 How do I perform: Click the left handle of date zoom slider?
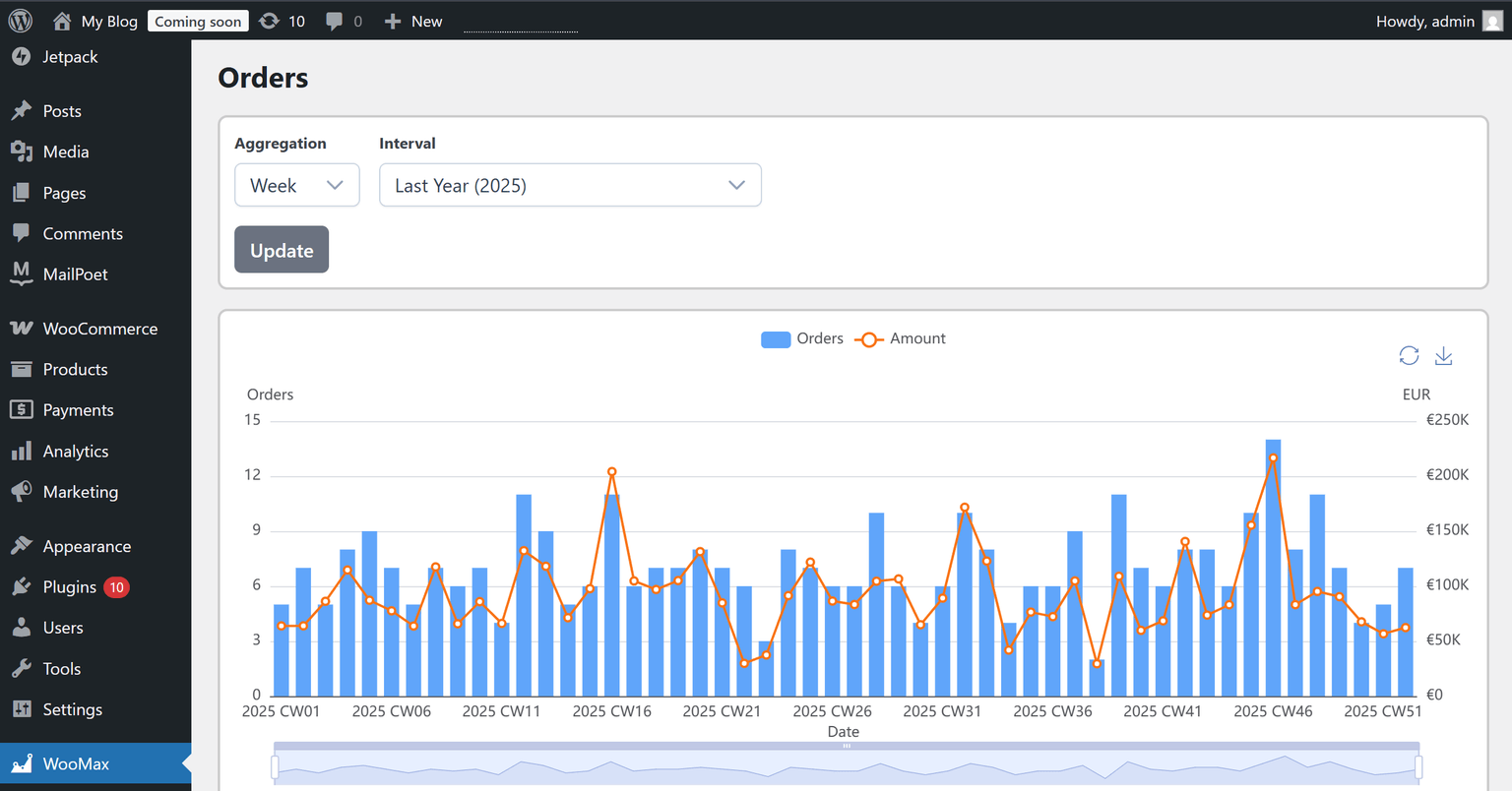[x=275, y=766]
